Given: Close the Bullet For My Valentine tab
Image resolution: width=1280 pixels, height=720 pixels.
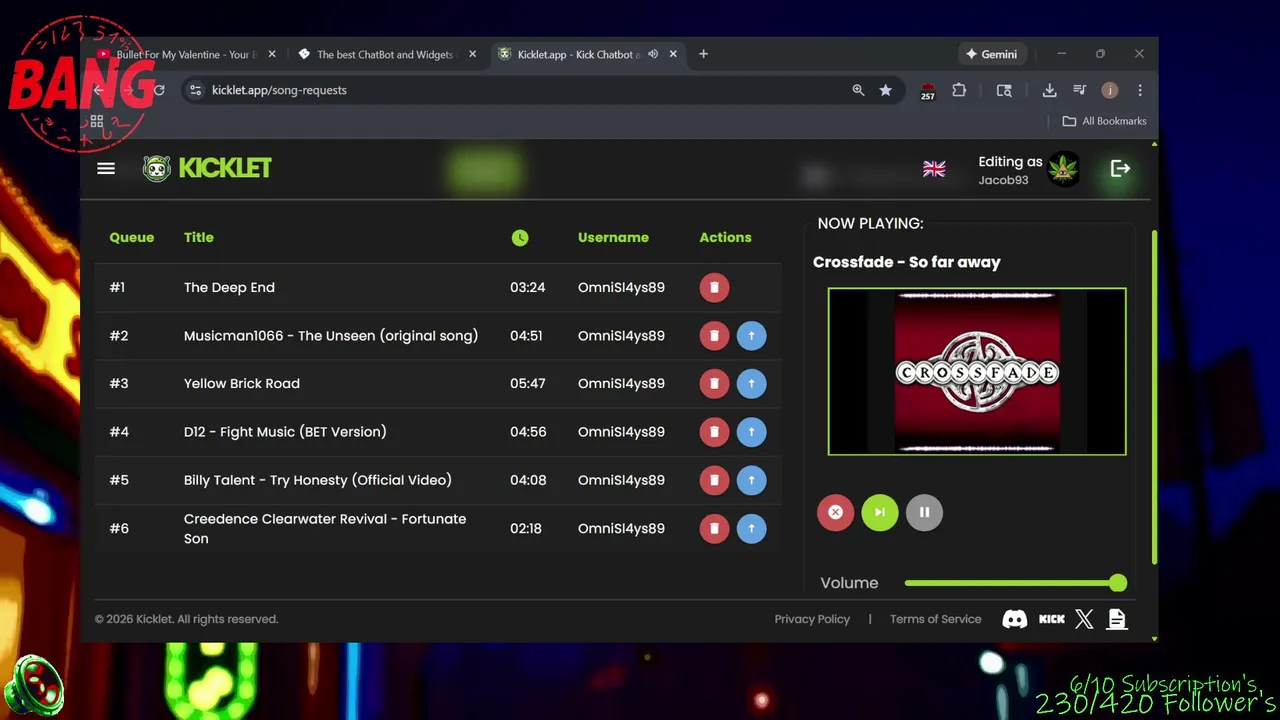Looking at the screenshot, I should pos(272,55).
